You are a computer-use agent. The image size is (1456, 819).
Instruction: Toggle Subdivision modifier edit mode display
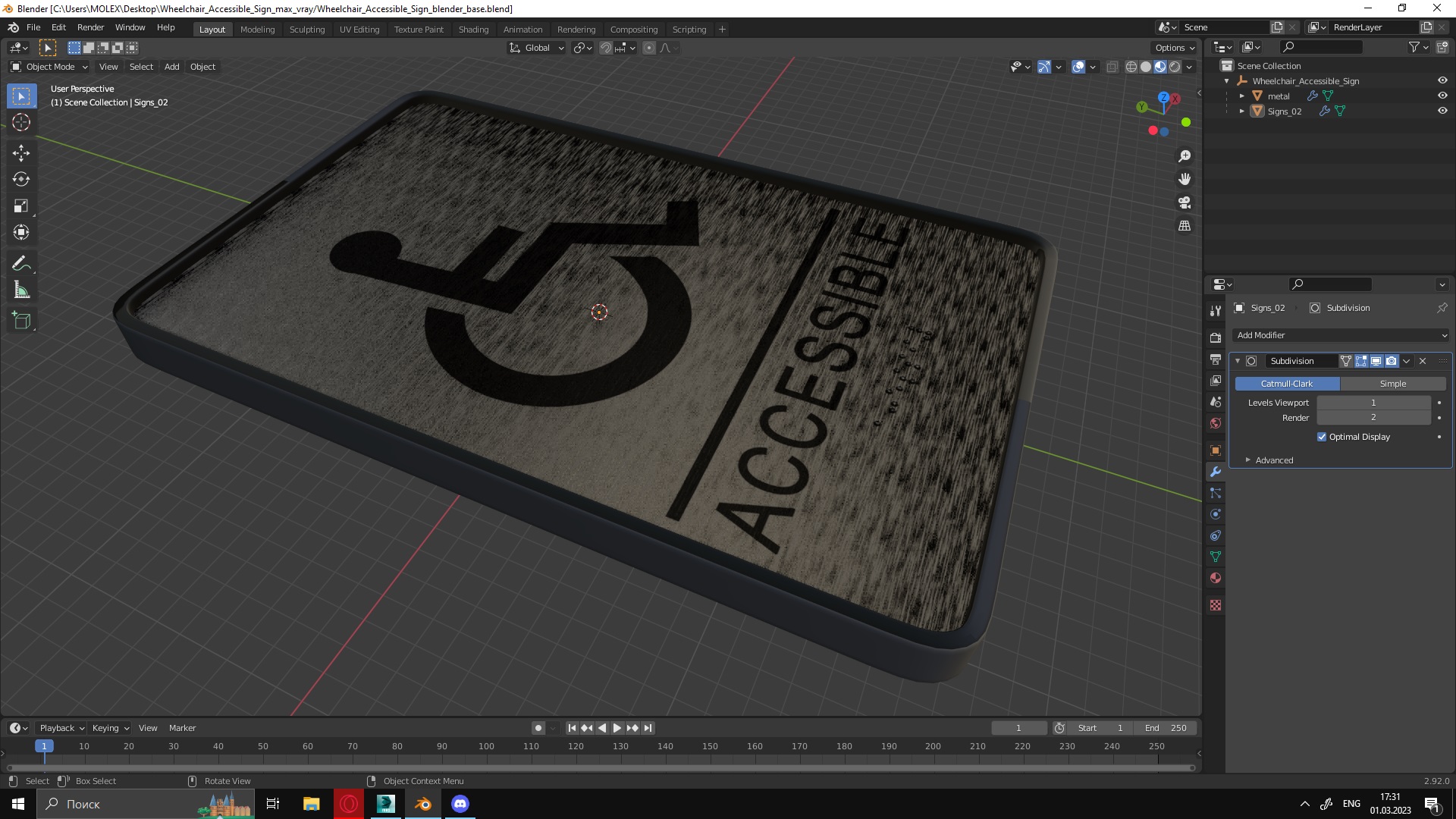click(1361, 361)
